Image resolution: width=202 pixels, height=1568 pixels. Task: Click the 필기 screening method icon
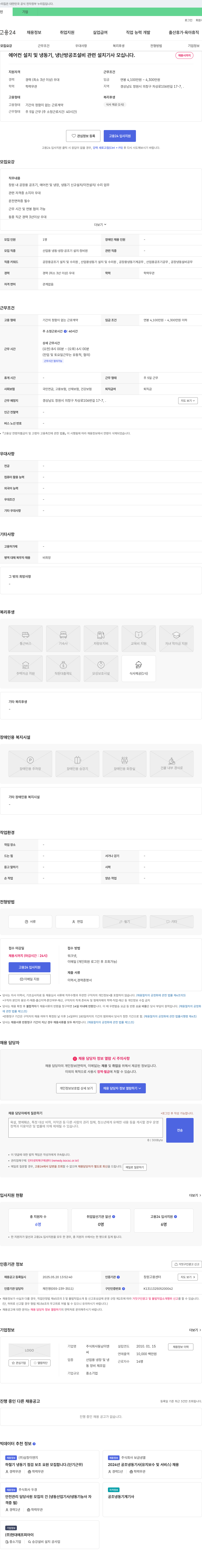(x=125, y=922)
